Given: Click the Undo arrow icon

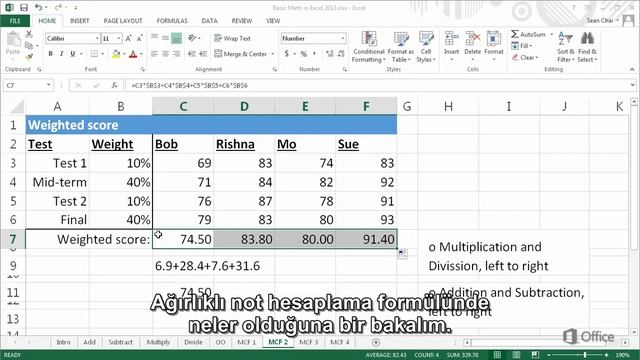Looking at the screenshot, I should pos(38,7).
